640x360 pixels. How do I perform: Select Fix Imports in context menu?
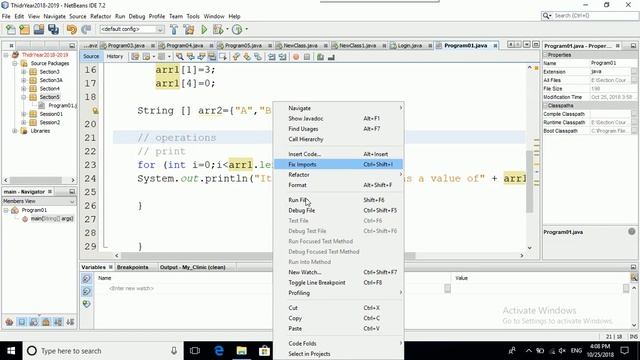(x=338, y=164)
